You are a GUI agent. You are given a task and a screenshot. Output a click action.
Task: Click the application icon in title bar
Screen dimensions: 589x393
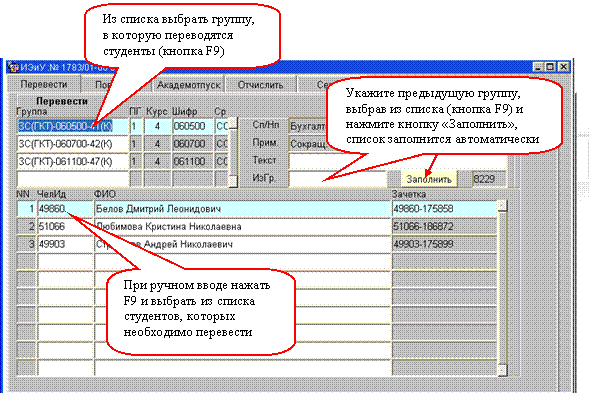(x=14, y=67)
